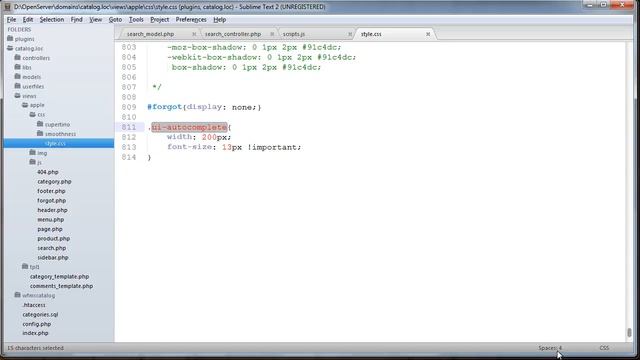Expand the cupertino folder icon

tap(40, 124)
